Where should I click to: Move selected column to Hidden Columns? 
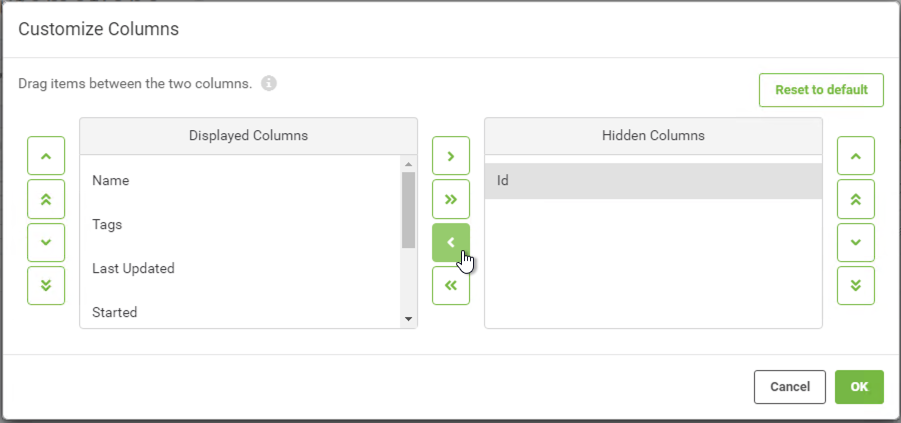451,156
